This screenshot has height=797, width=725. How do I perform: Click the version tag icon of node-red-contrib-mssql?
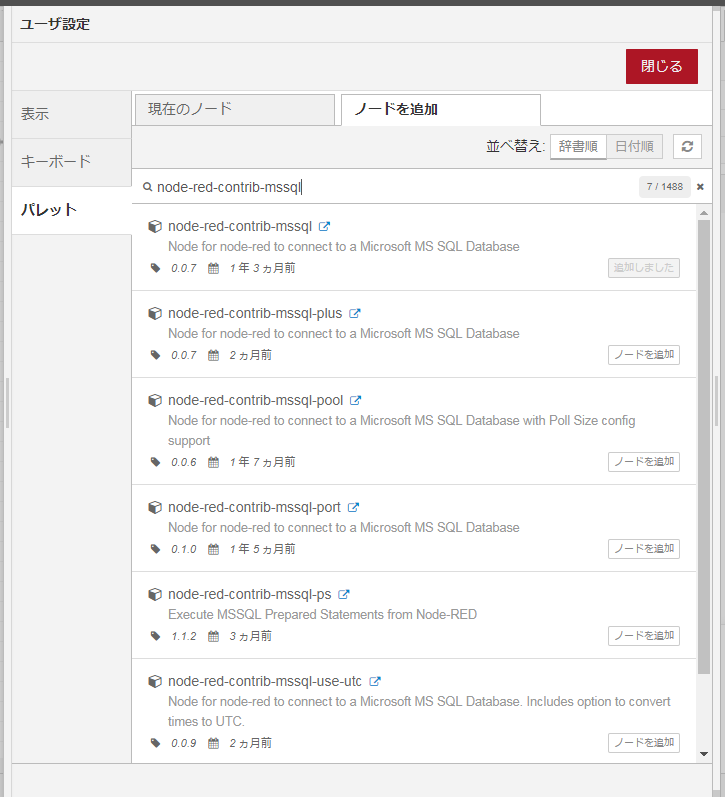point(156,268)
